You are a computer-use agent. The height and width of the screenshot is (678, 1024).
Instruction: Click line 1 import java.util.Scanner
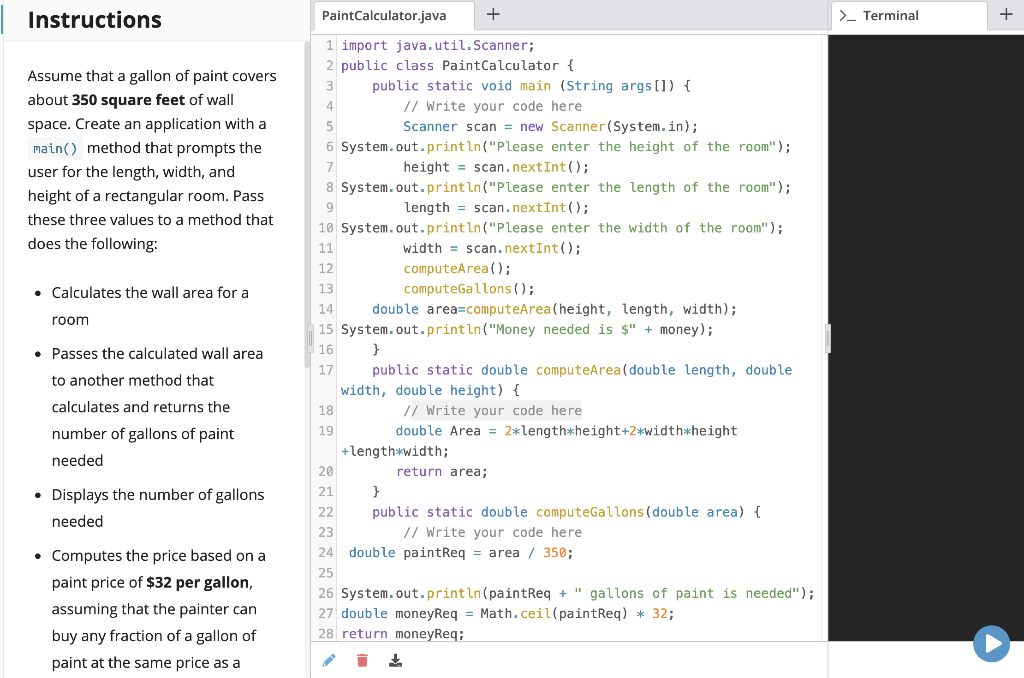(438, 45)
